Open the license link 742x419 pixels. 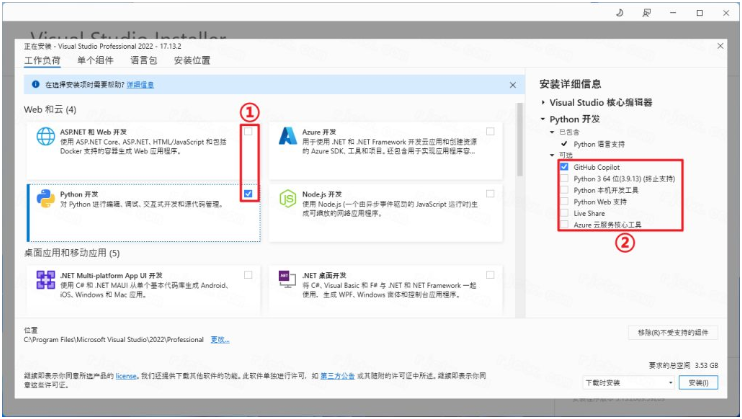[x=126, y=376]
